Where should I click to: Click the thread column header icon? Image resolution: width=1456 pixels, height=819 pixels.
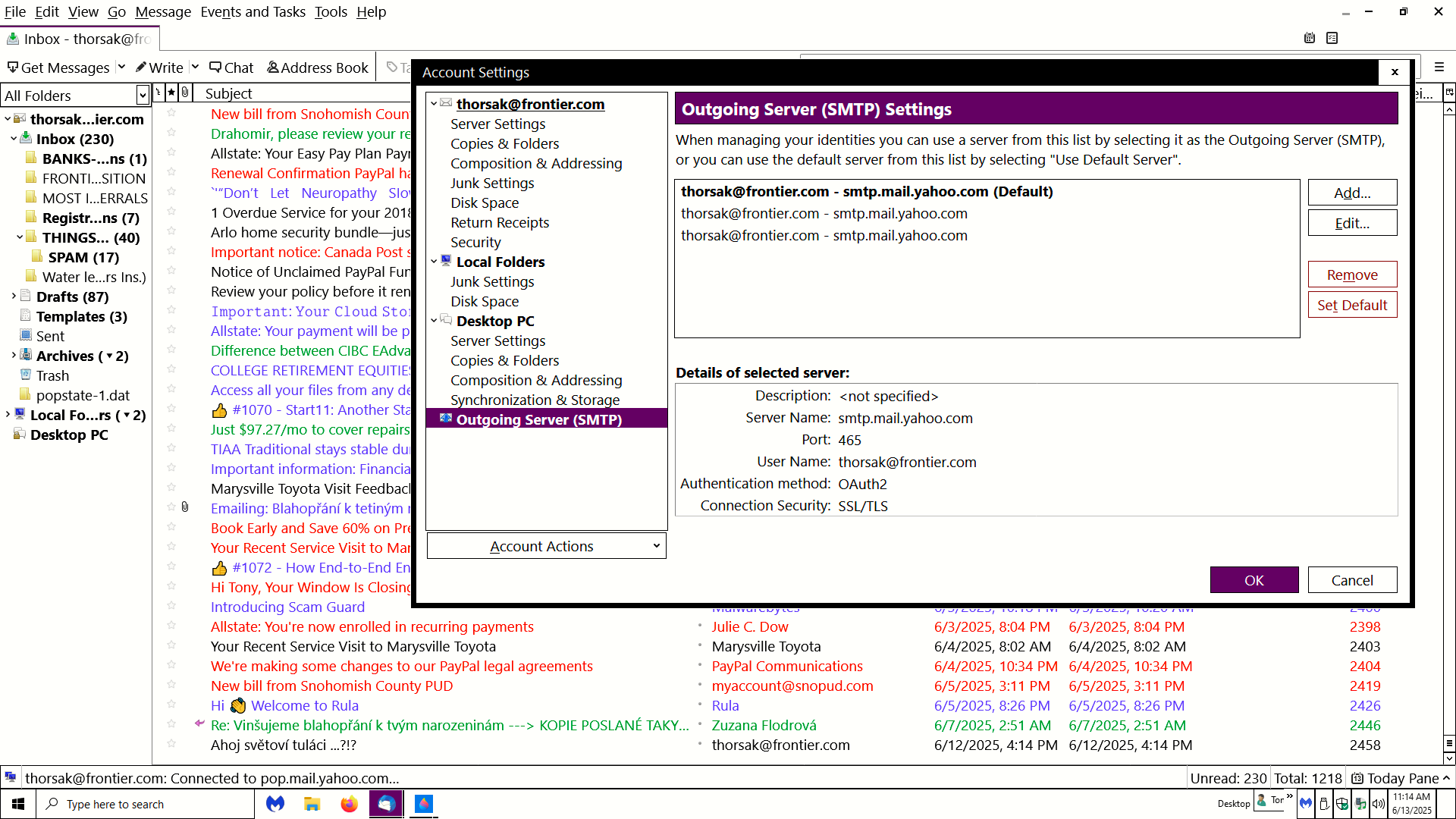[x=158, y=93]
